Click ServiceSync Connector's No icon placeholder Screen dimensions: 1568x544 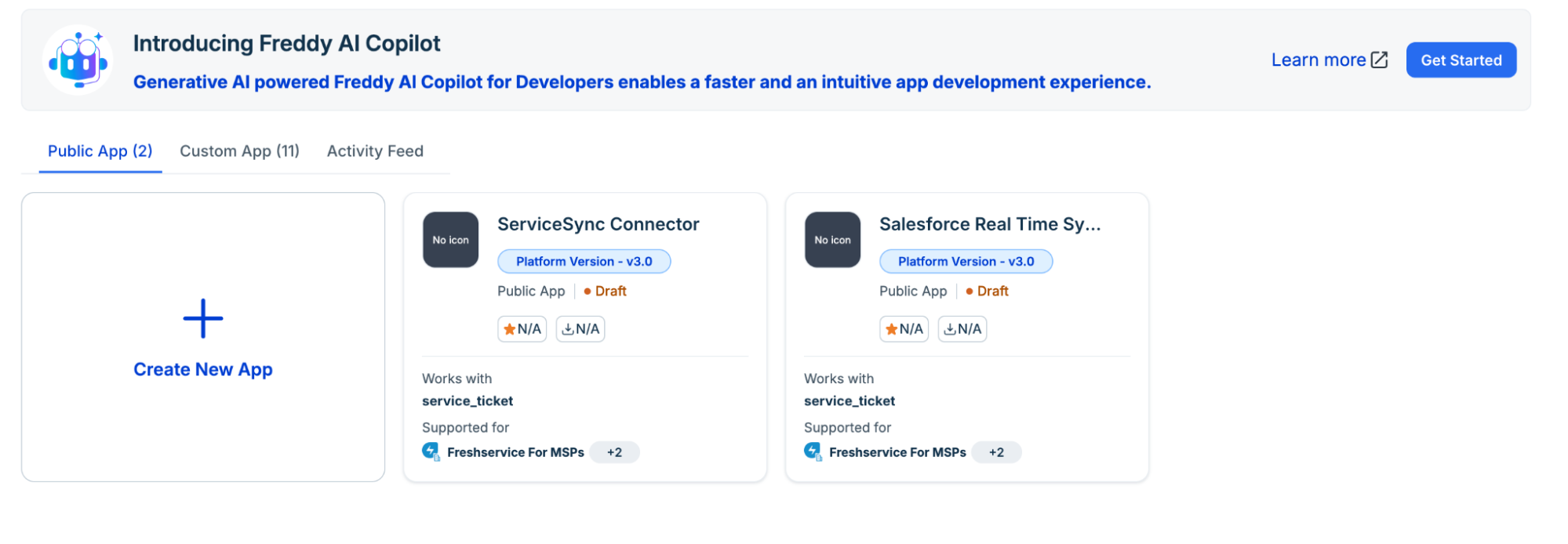pos(451,240)
